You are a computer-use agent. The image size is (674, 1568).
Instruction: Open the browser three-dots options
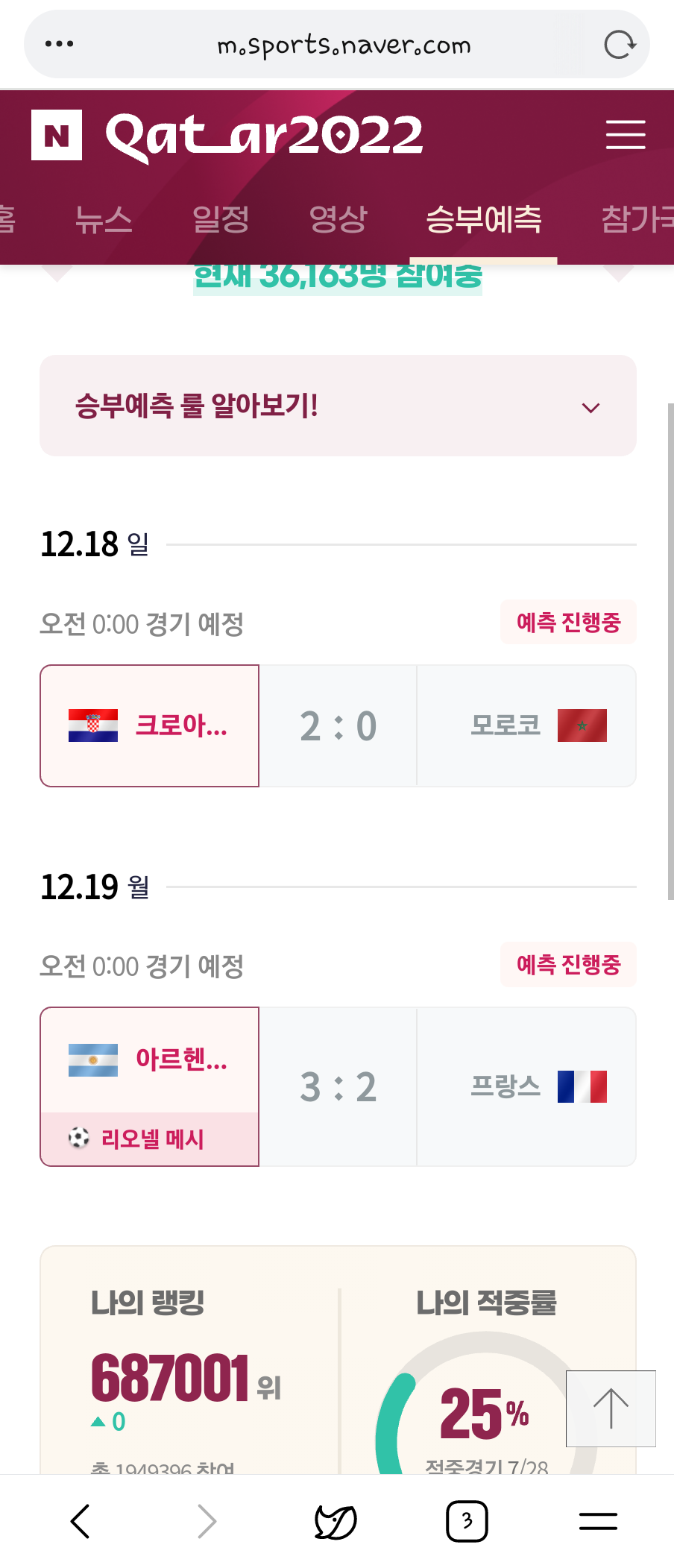click(59, 44)
